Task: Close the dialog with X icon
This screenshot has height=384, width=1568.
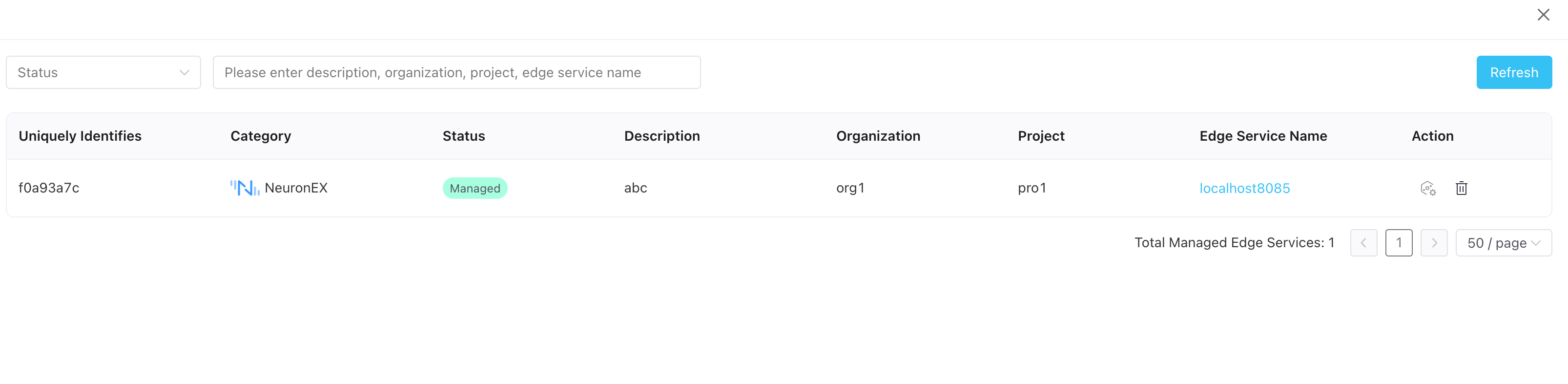Action: point(1543,15)
